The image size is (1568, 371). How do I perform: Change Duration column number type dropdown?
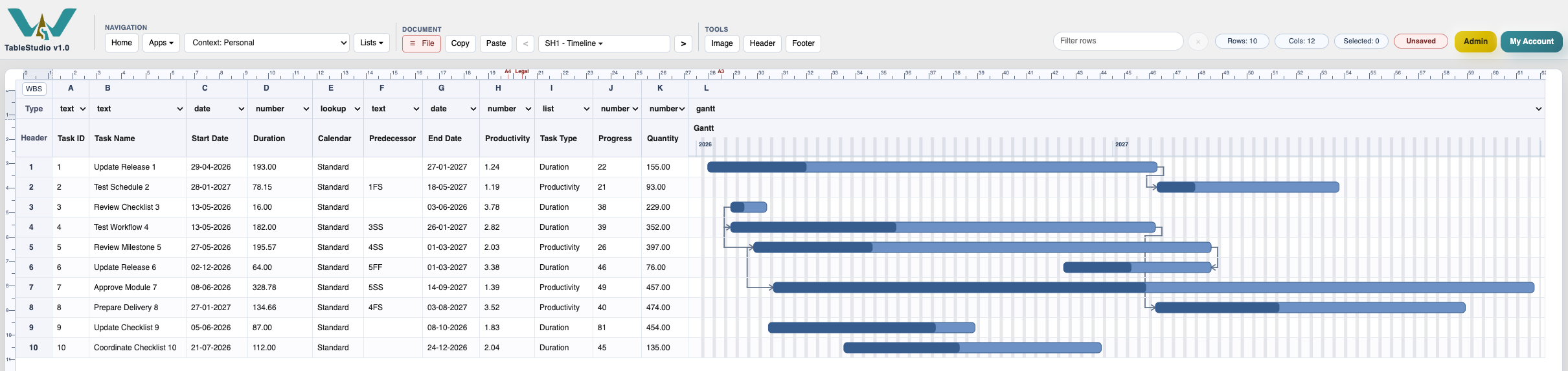click(282, 109)
